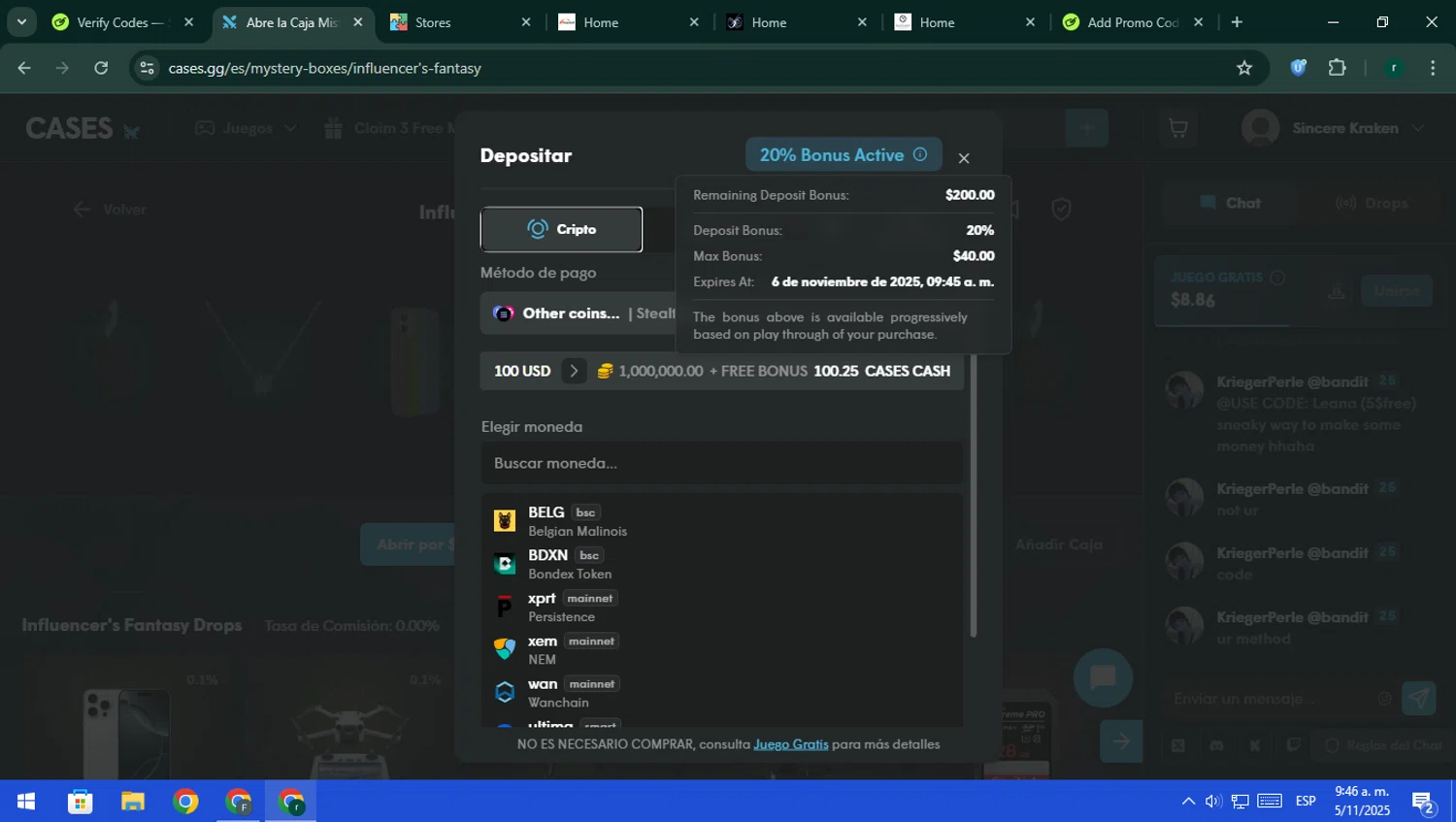The height and width of the screenshot is (822, 1456).
Task: Pick the wan Wanchain coin
Action: coord(721,692)
